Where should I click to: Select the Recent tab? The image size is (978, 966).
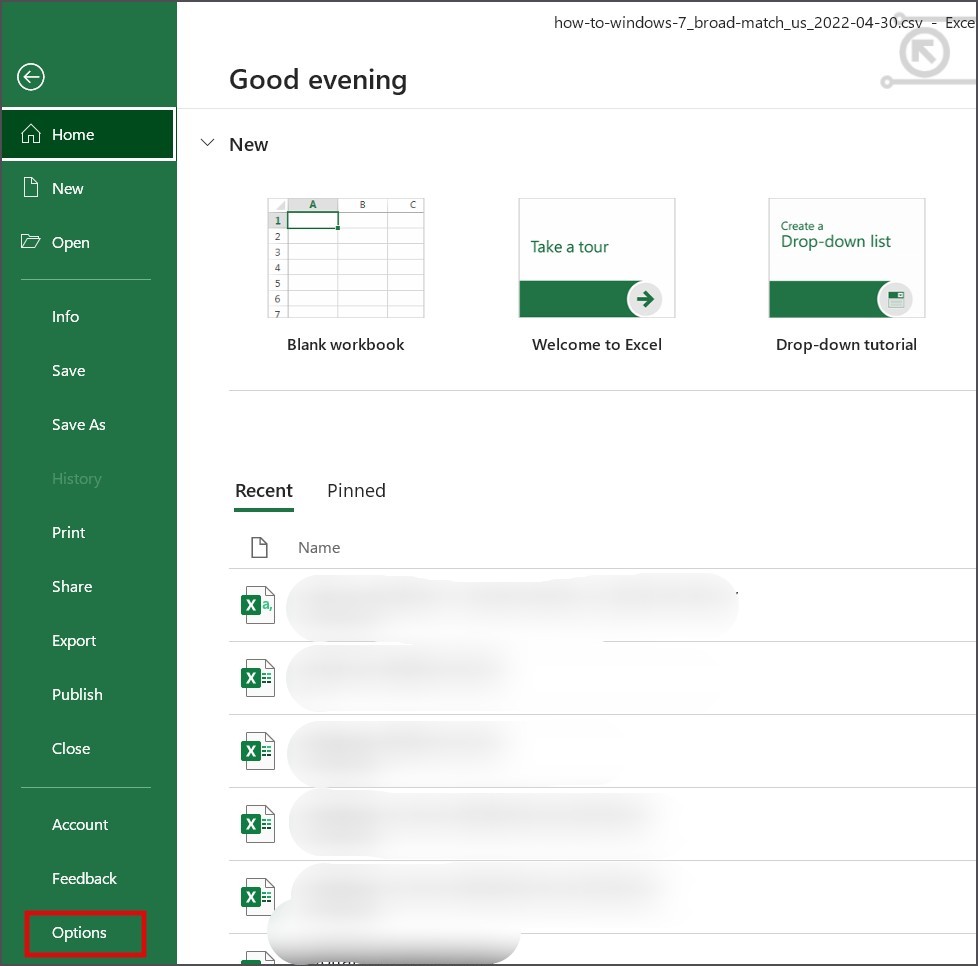coord(264,491)
